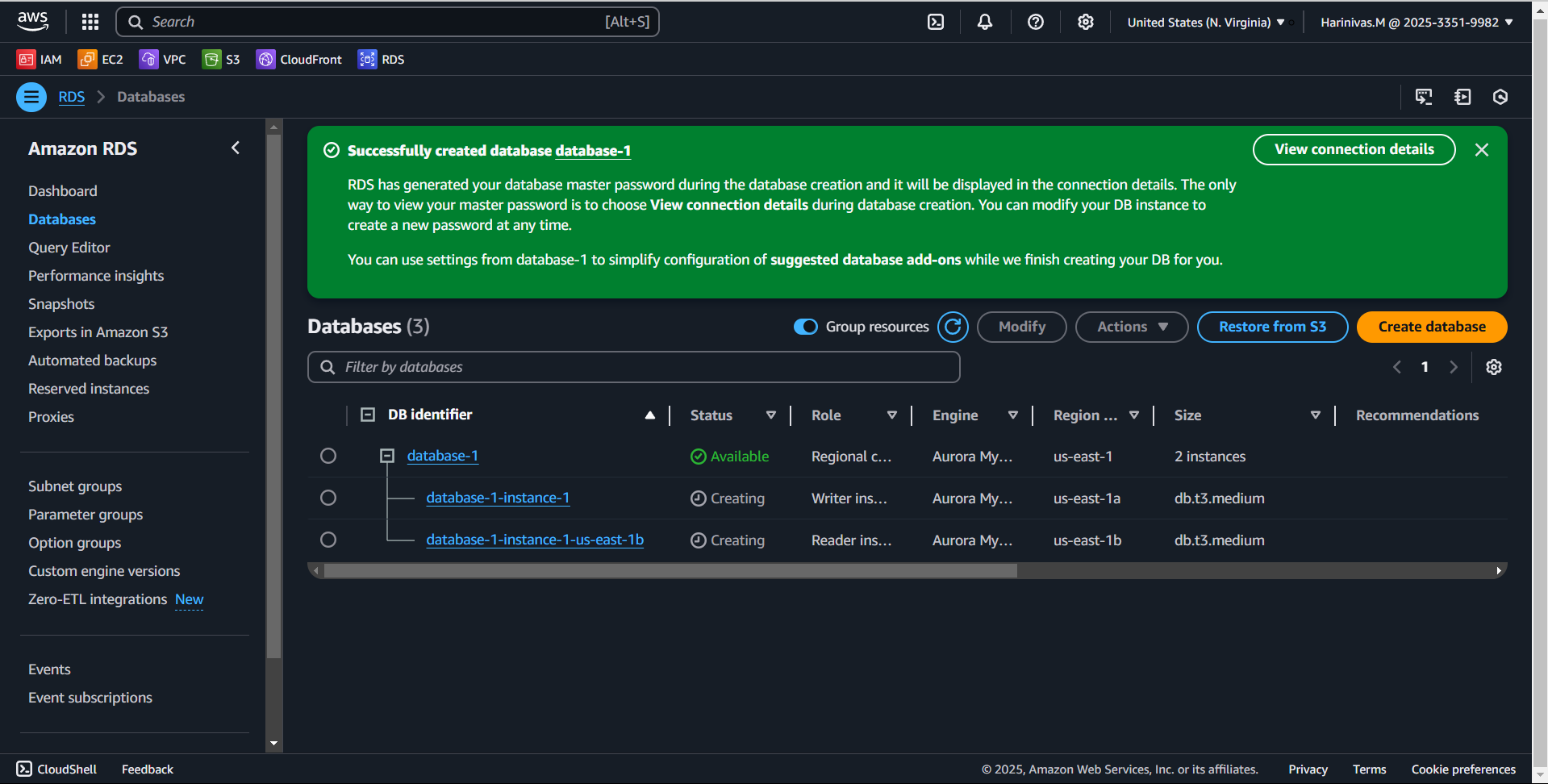1548x784 pixels.
Task: Click the Modify button
Action: [x=1022, y=327]
